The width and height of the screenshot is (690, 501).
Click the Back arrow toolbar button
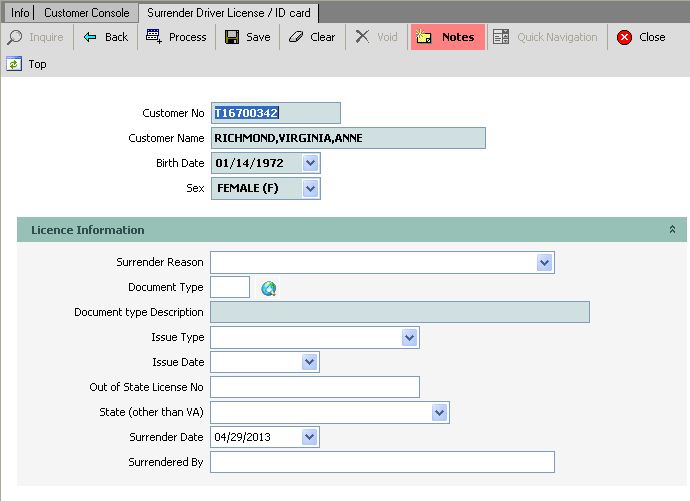pyautogui.click(x=105, y=37)
